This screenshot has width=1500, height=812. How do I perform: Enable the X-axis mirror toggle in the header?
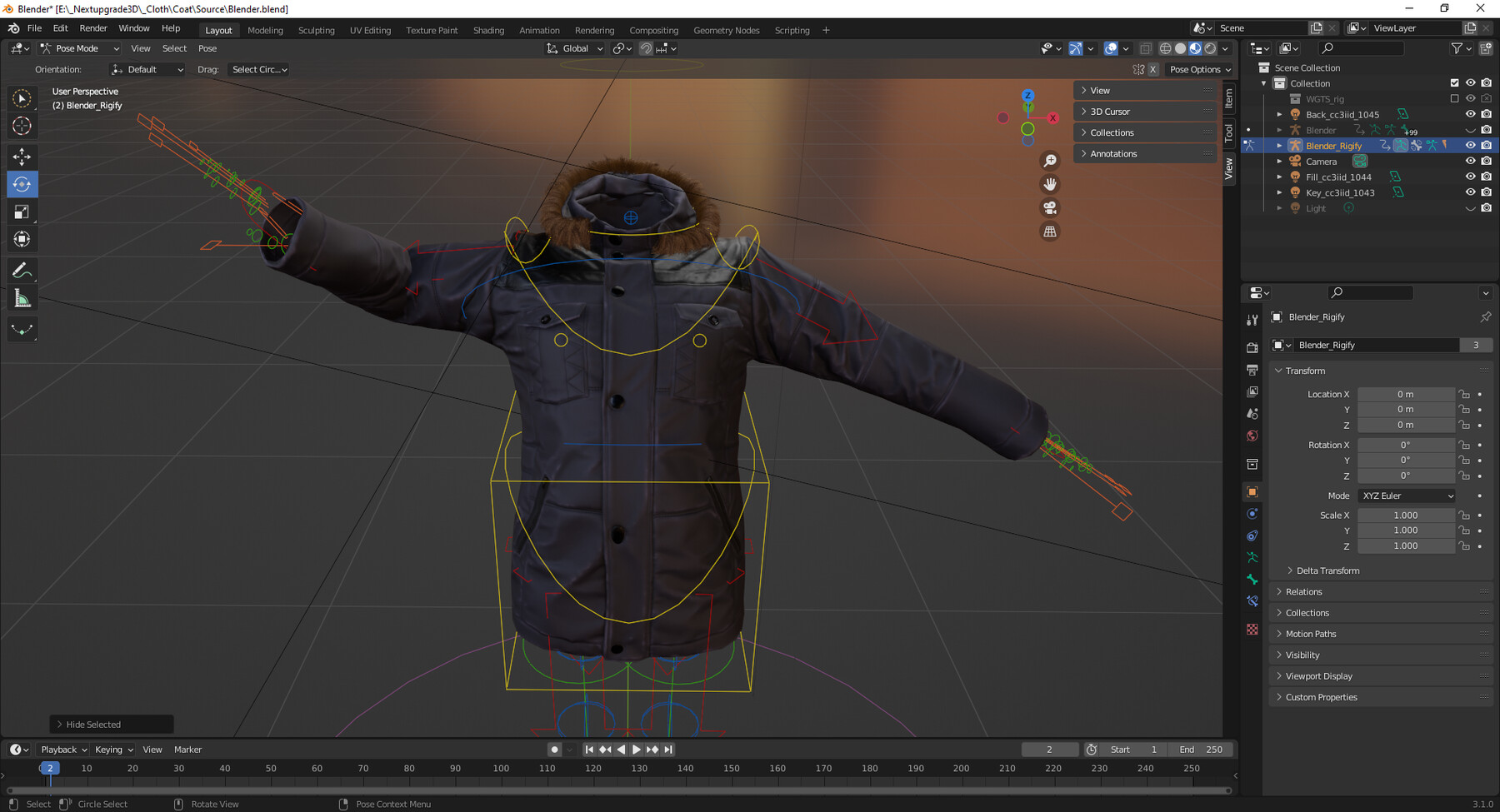click(1153, 69)
